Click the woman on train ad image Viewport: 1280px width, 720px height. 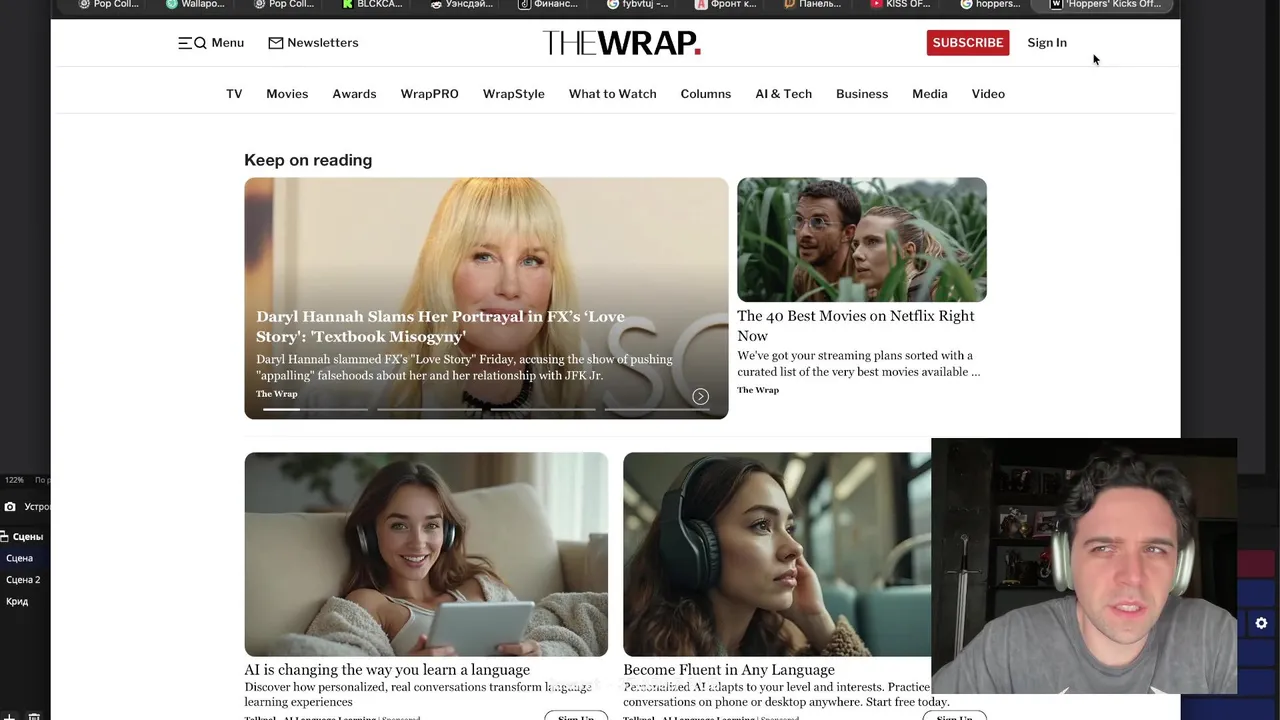[777, 554]
